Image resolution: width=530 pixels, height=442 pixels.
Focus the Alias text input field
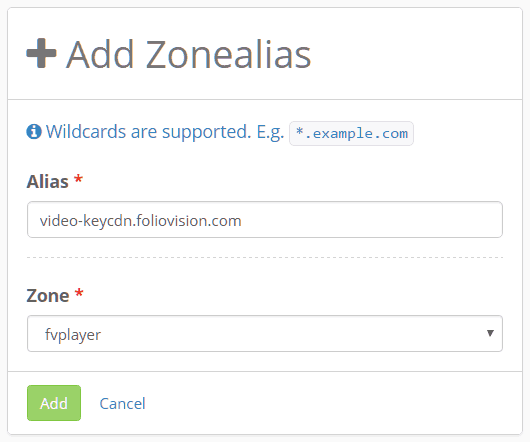pos(265,220)
